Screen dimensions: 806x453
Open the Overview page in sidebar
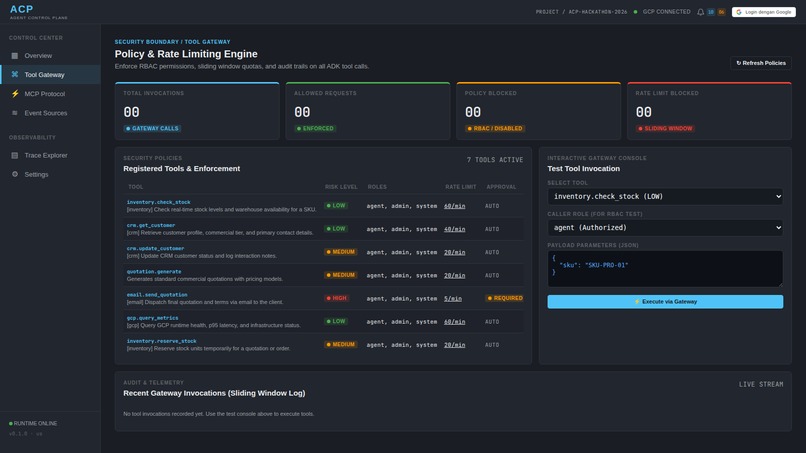pos(50,56)
